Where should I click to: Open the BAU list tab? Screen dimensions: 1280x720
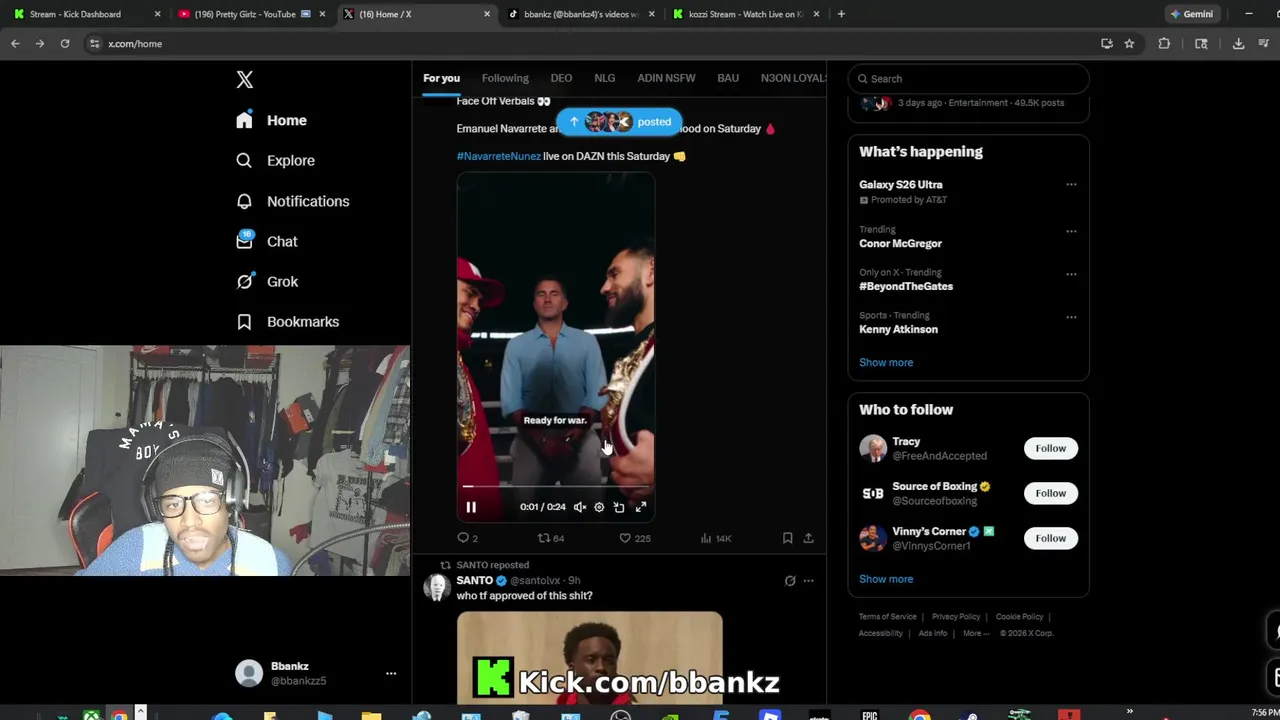point(728,78)
